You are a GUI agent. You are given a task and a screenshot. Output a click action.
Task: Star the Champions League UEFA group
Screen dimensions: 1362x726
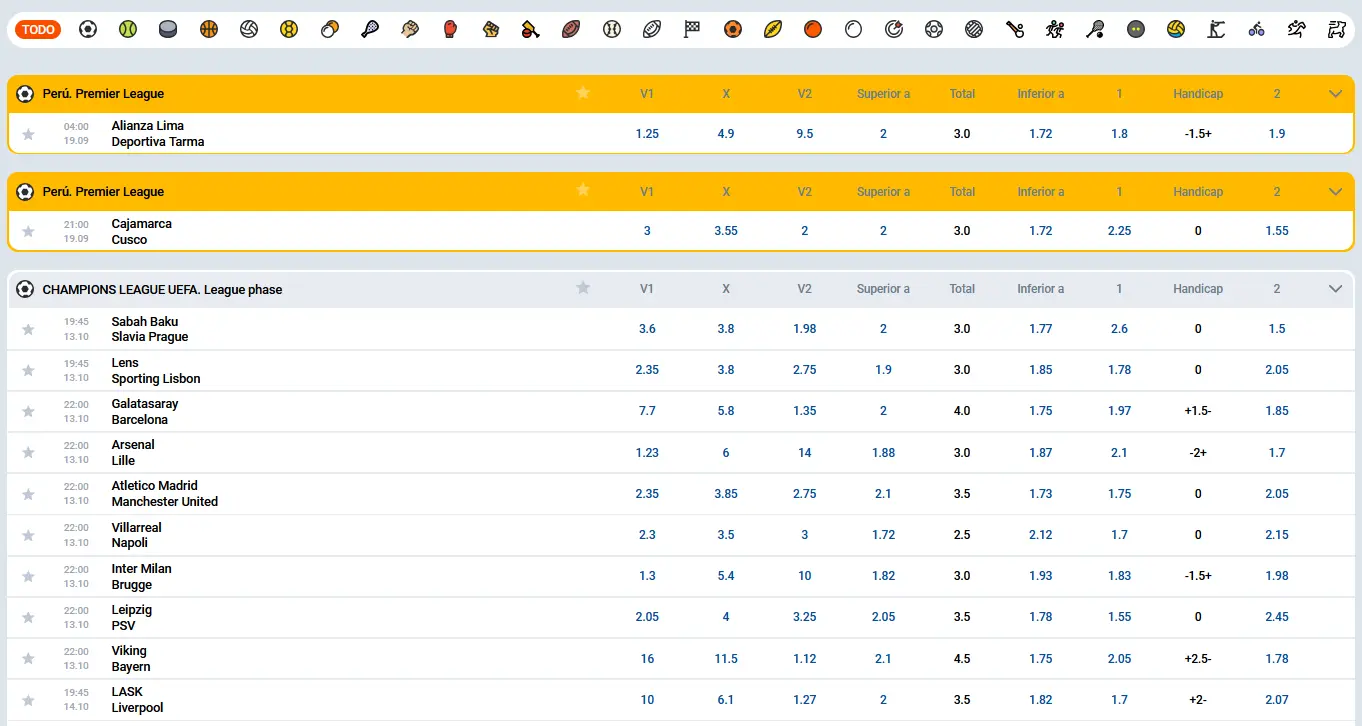click(x=583, y=288)
